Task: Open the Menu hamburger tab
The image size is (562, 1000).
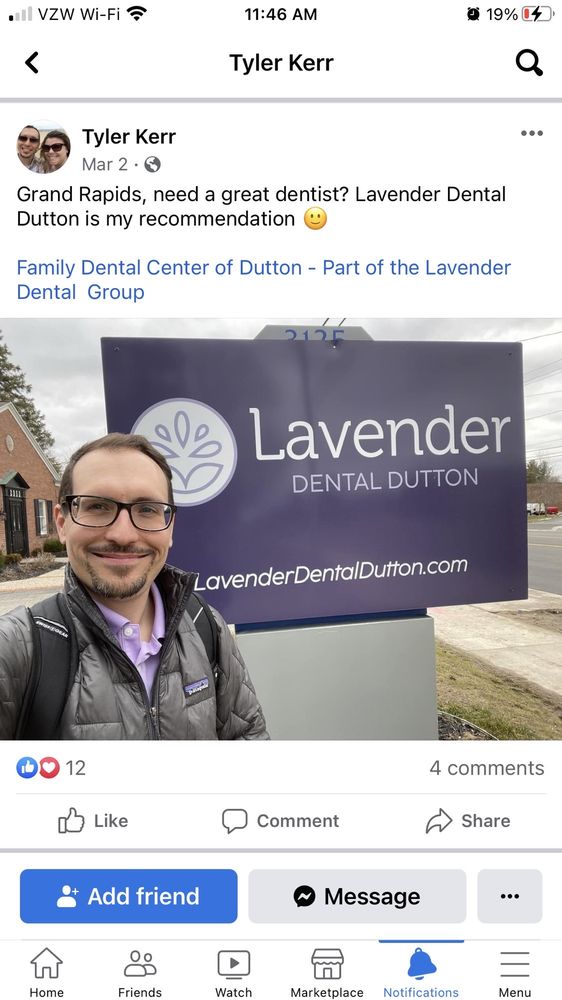Action: point(515,973)
